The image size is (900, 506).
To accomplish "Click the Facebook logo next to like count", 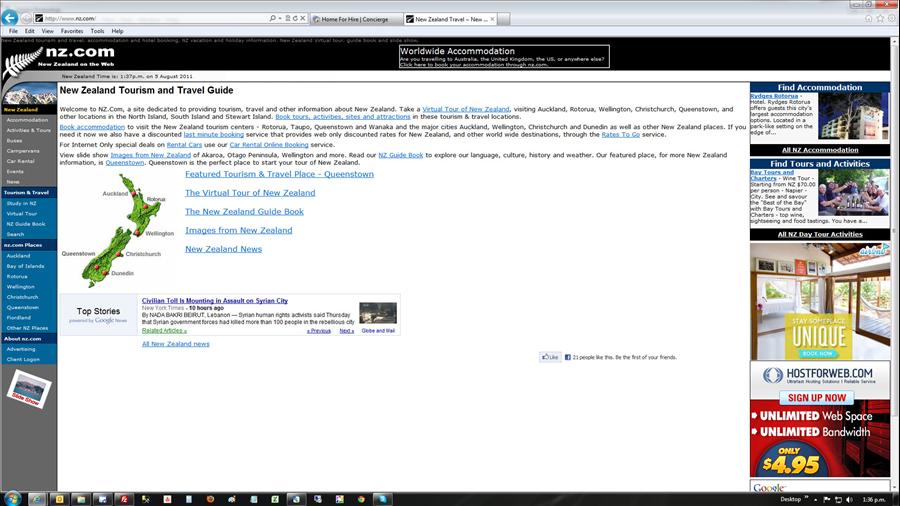I will point(568,357).
